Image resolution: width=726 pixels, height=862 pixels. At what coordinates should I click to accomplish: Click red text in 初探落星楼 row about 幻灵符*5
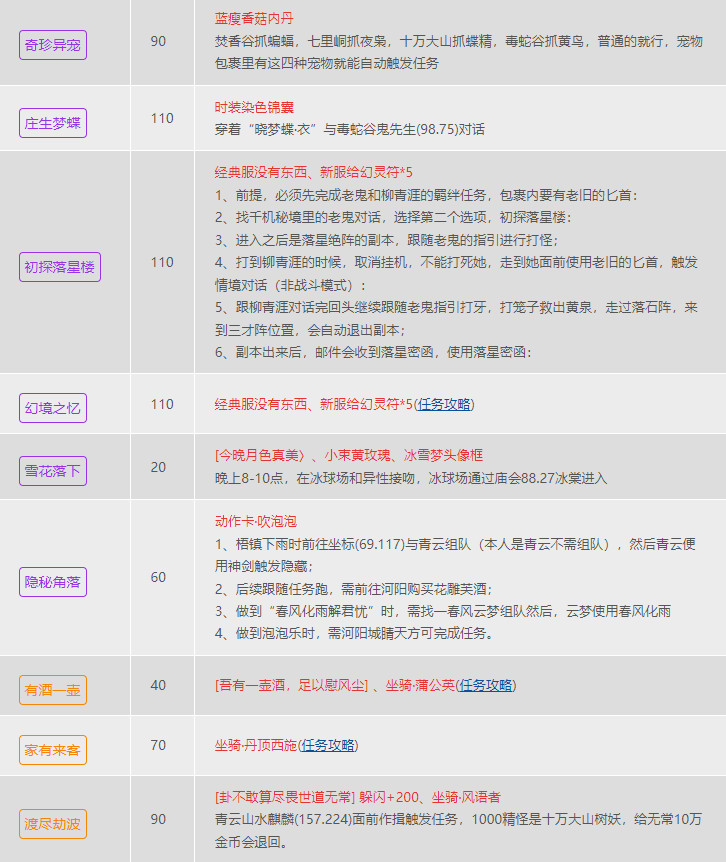(x=313, y=173)
